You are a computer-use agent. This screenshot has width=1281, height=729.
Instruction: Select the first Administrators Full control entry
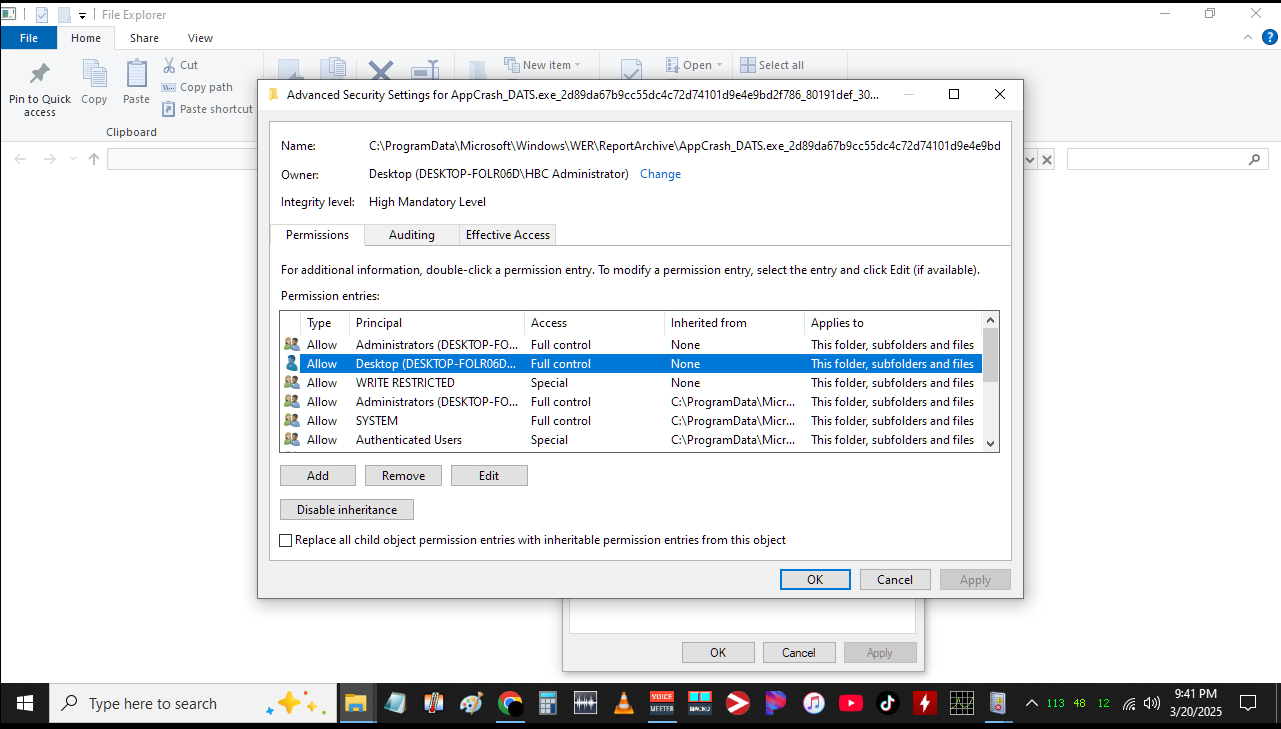click(x=632, y=345)
